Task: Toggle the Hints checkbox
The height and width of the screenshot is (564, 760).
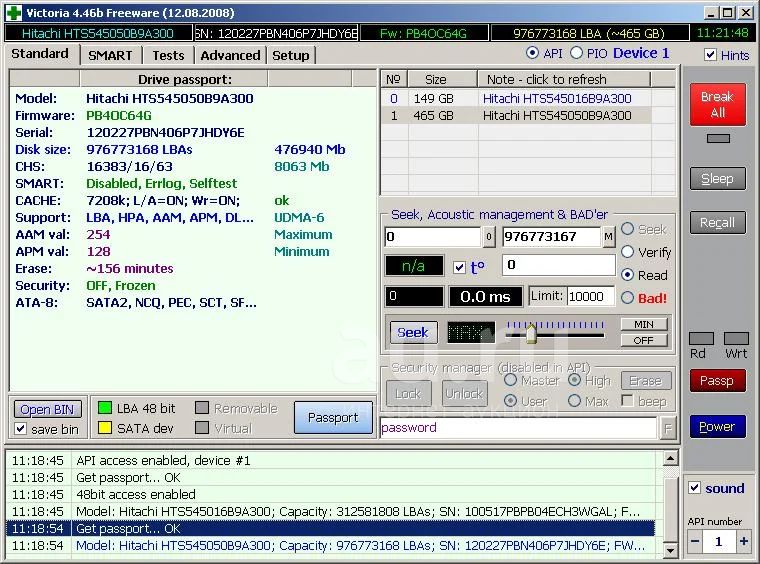Action: tap(710, 55)
